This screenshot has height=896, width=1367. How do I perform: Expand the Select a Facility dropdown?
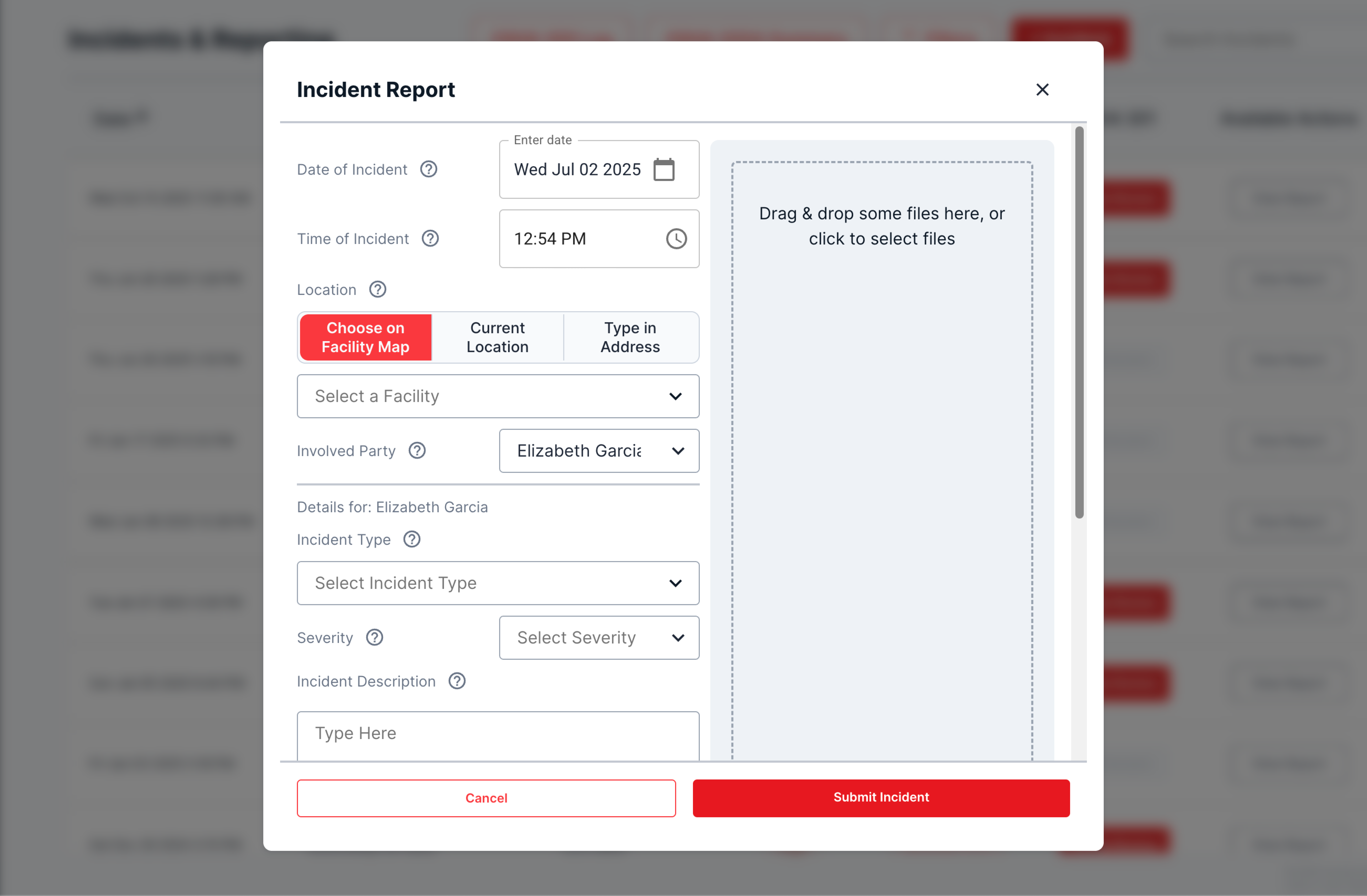click(498, 396)
